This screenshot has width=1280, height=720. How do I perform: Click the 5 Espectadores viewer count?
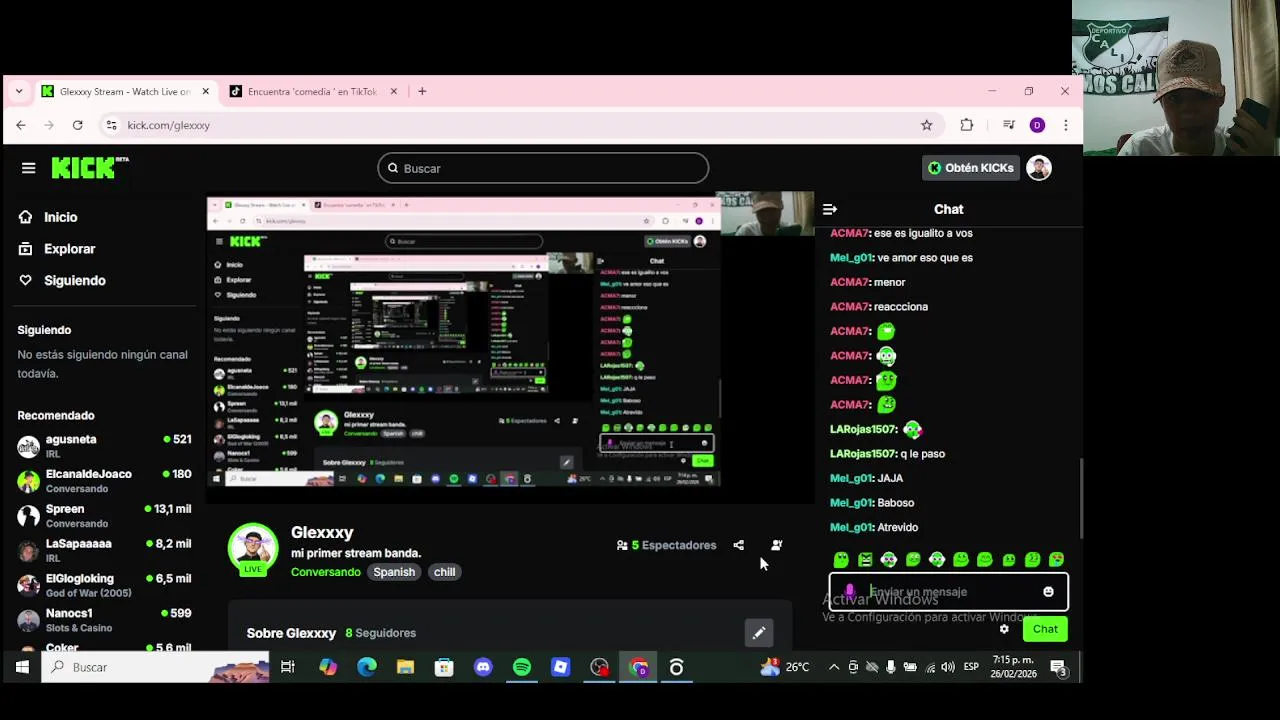pyautogui.click(x=667, y=545)
